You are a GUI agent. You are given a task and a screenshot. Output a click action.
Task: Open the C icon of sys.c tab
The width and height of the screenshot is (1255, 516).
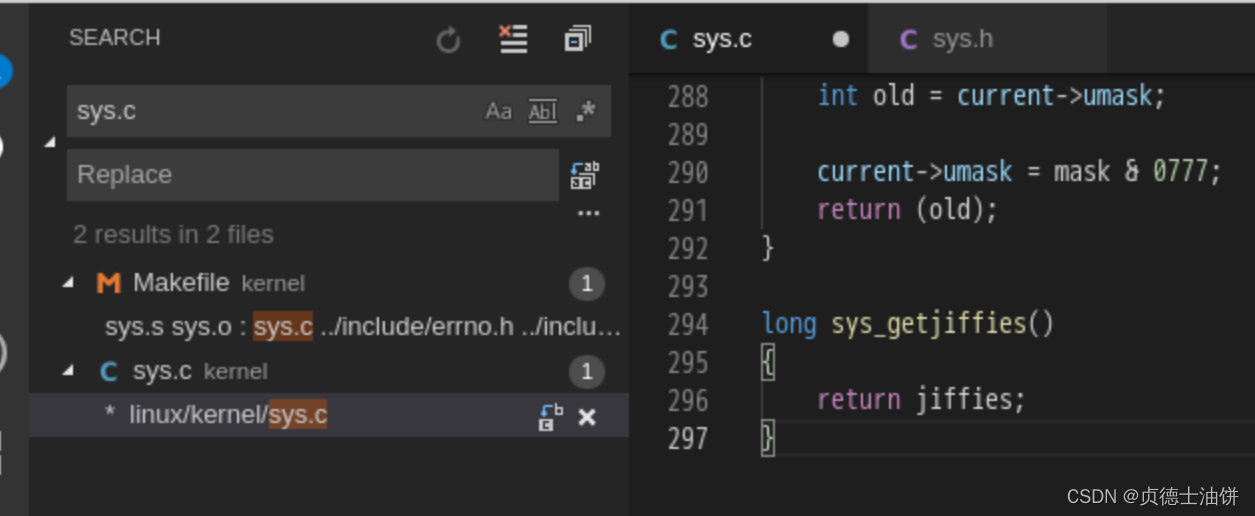click(x=669, y=39)
